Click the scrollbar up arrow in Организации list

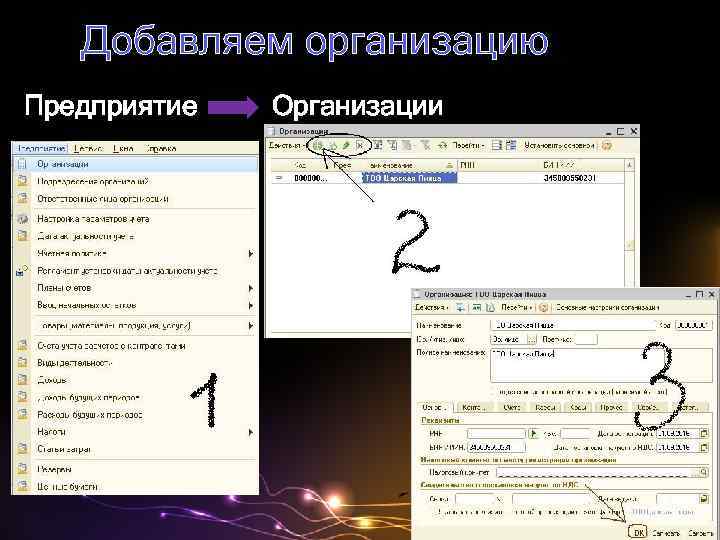629,165
